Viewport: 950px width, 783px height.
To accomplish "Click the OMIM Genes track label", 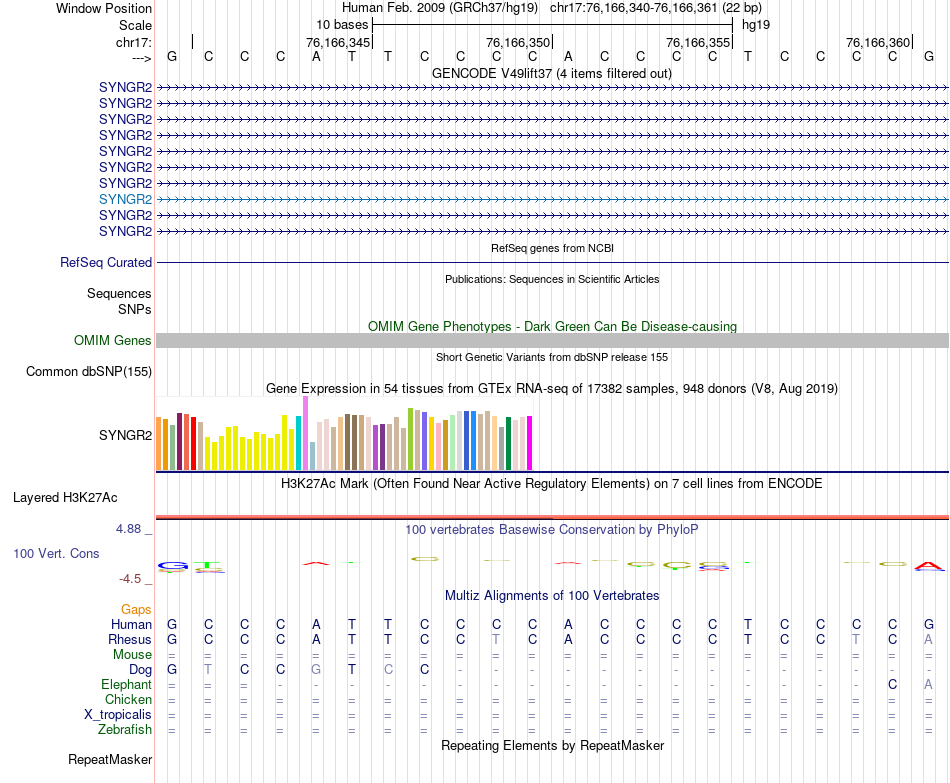I will [113, 341].
